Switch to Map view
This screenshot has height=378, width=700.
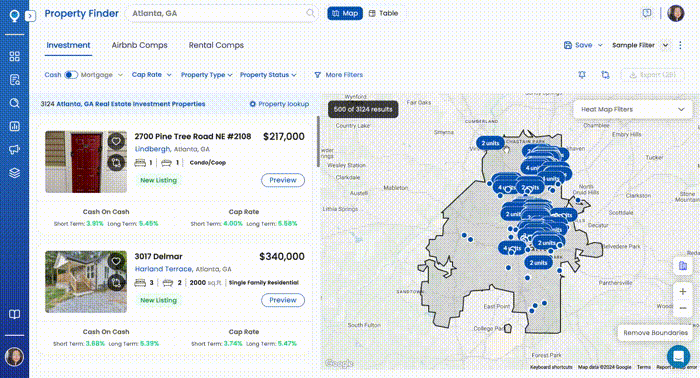345,13
